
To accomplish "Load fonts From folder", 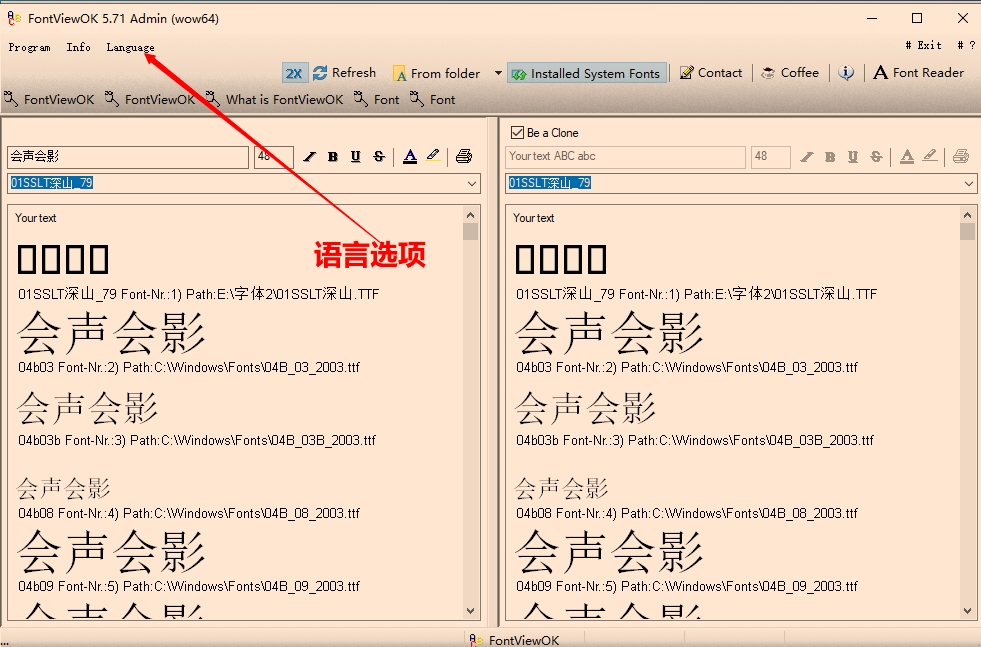I will 436,74.
